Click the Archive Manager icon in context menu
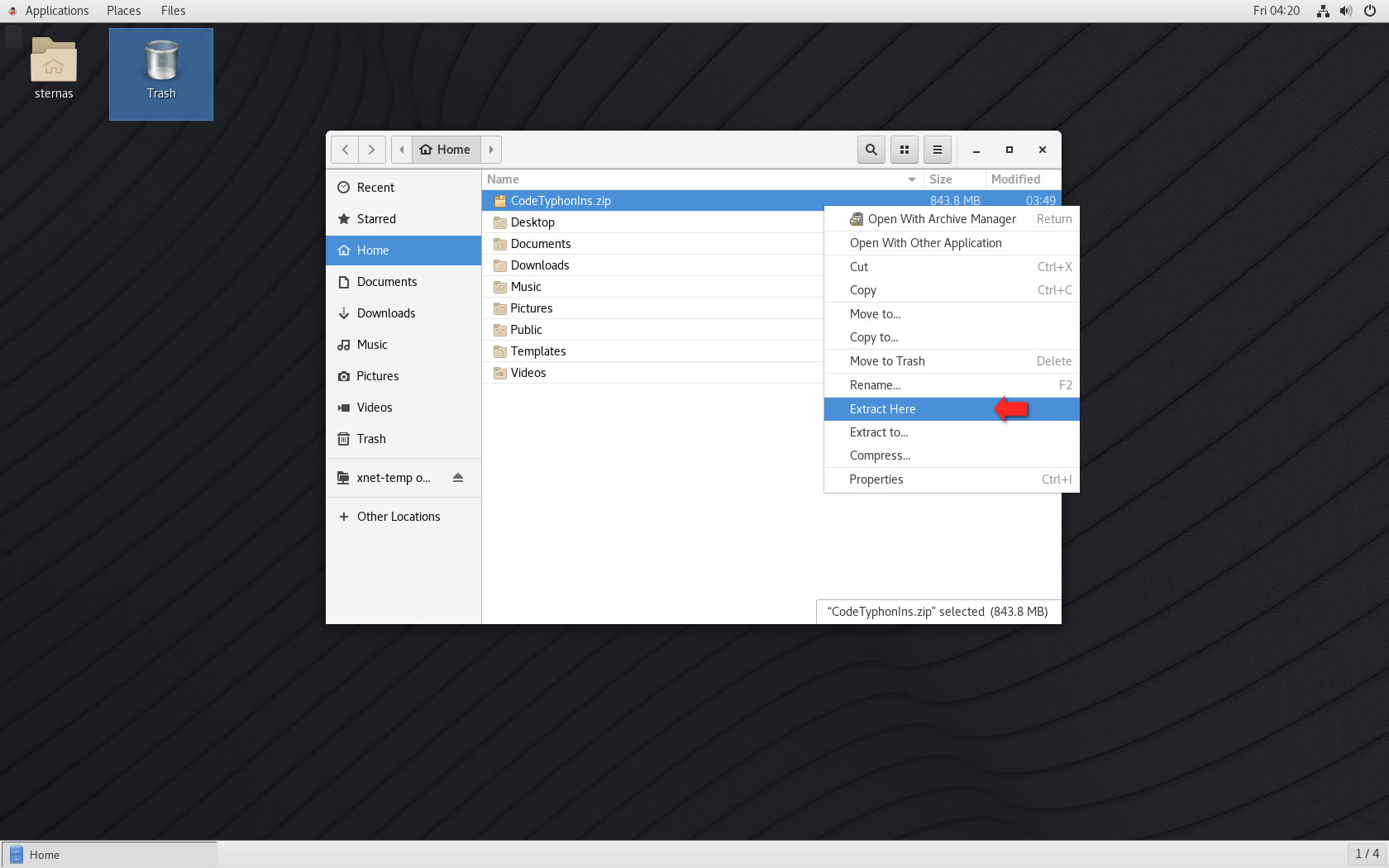 coord(857,219)
